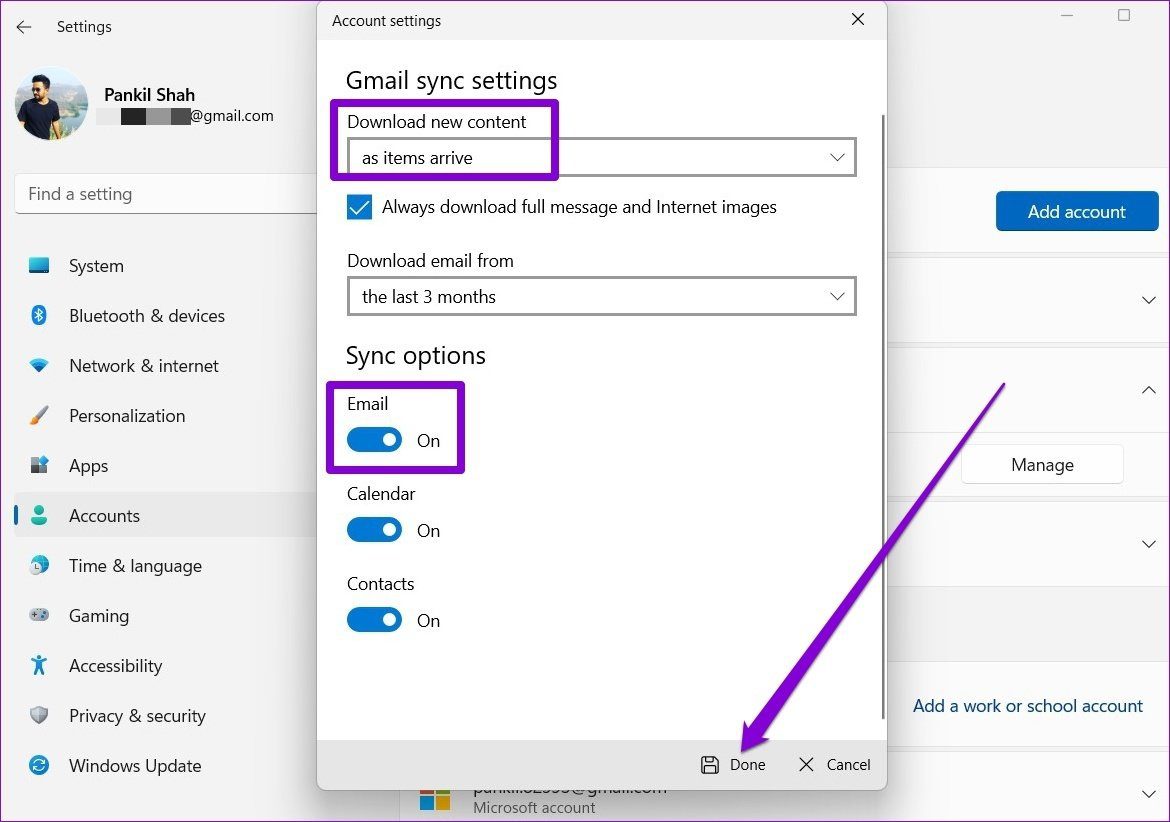Open the Download new content dropdown
Viewport: 1170px width, 822px height.
[x=601, y=157]
